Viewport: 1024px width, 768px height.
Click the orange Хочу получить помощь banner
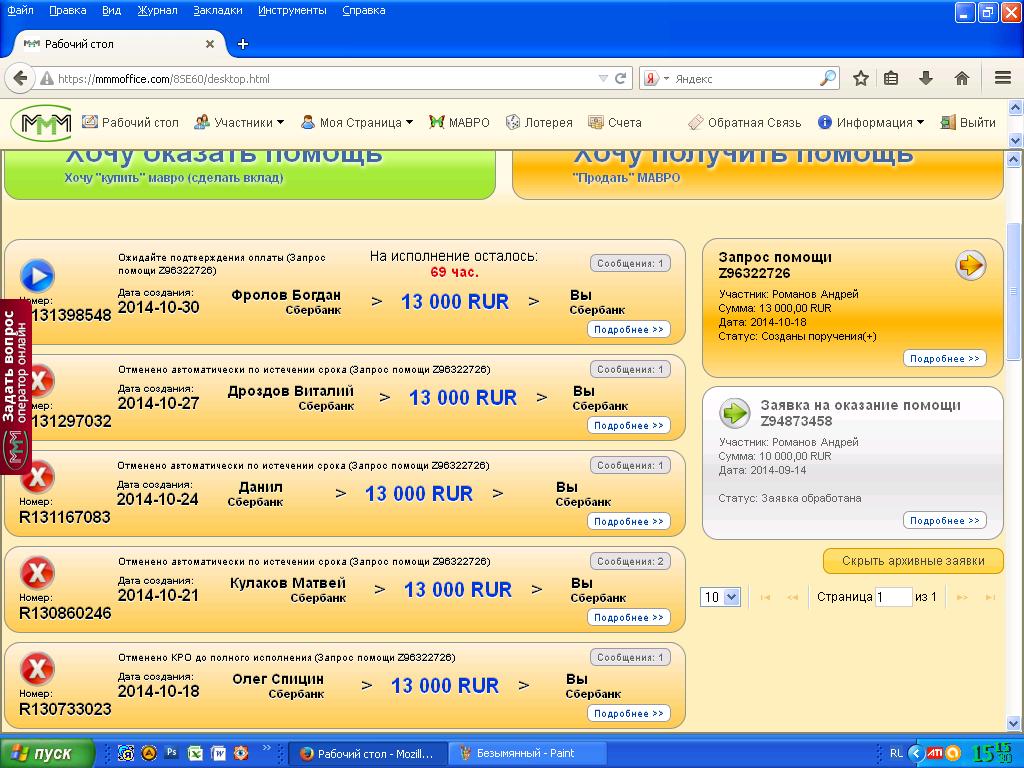pyautogui.click(x=758, y=174)
